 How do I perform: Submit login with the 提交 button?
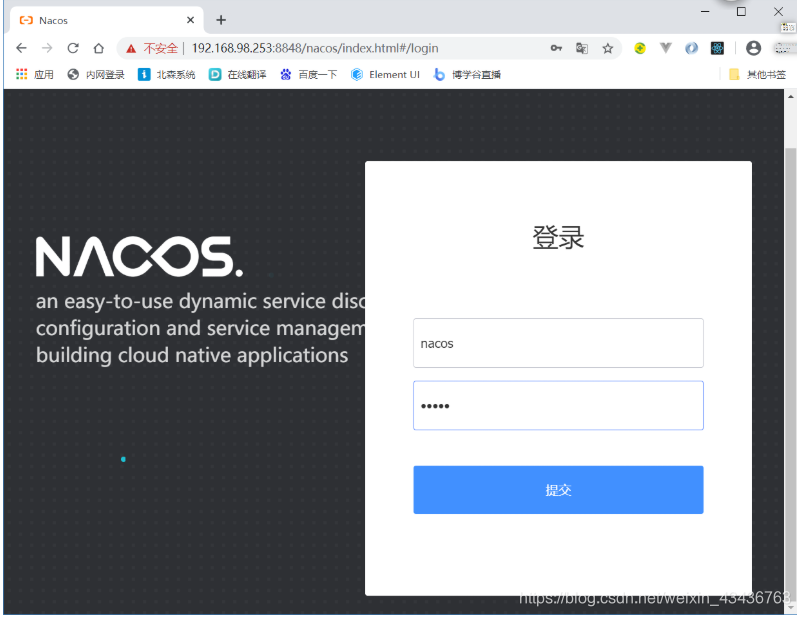pos(558,489)
